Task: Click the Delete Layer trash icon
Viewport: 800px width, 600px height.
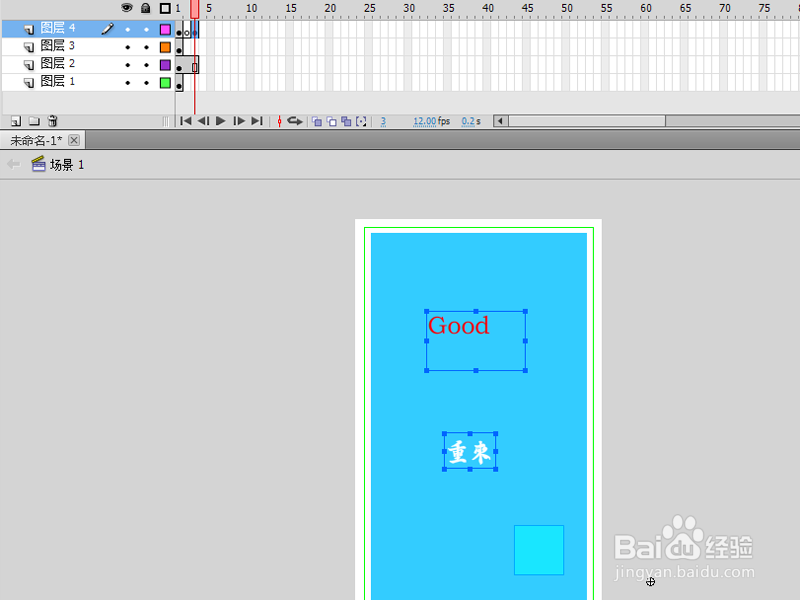Action: 52,121
